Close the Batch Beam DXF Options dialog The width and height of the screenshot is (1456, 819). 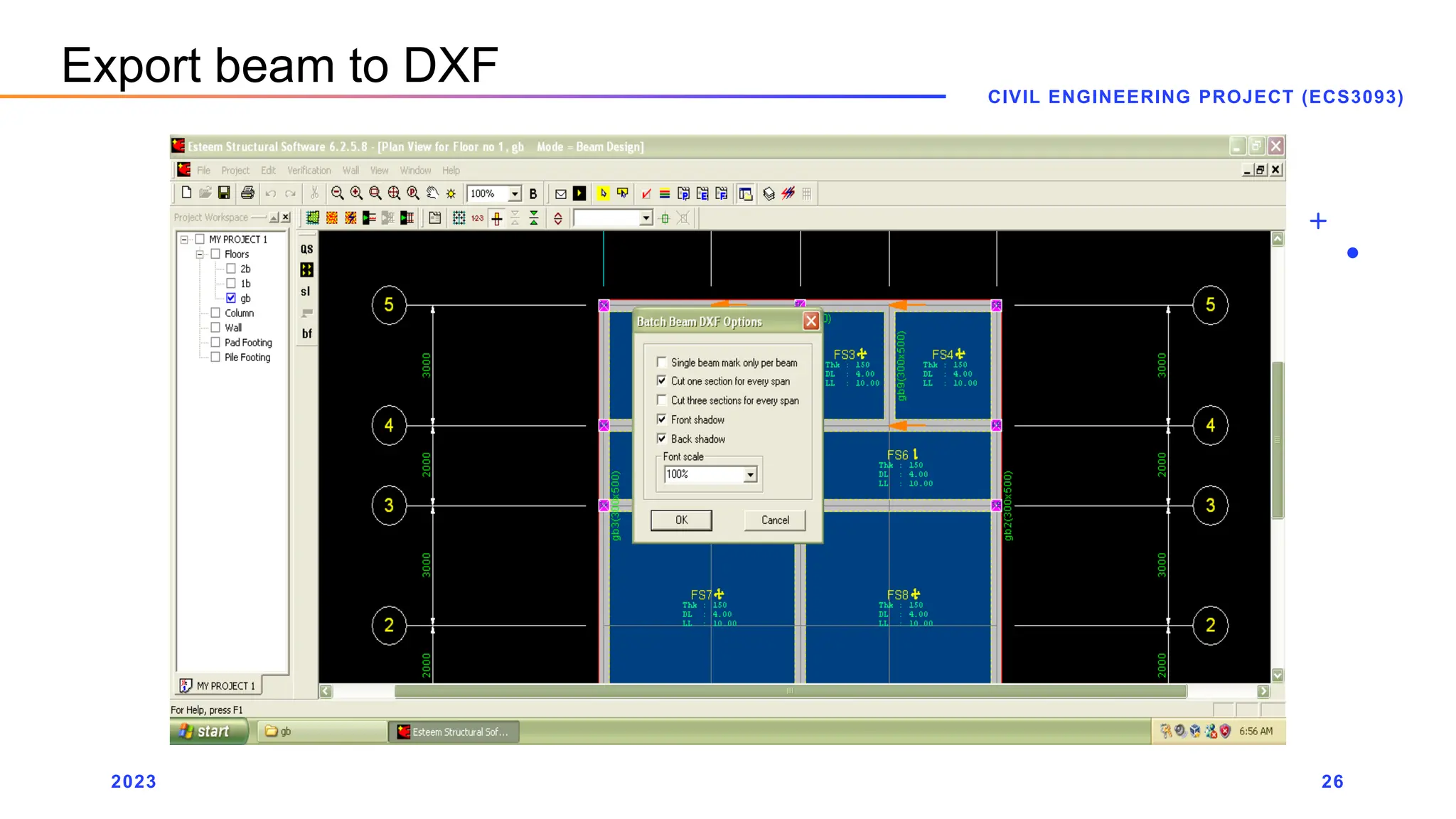[810, 321]
